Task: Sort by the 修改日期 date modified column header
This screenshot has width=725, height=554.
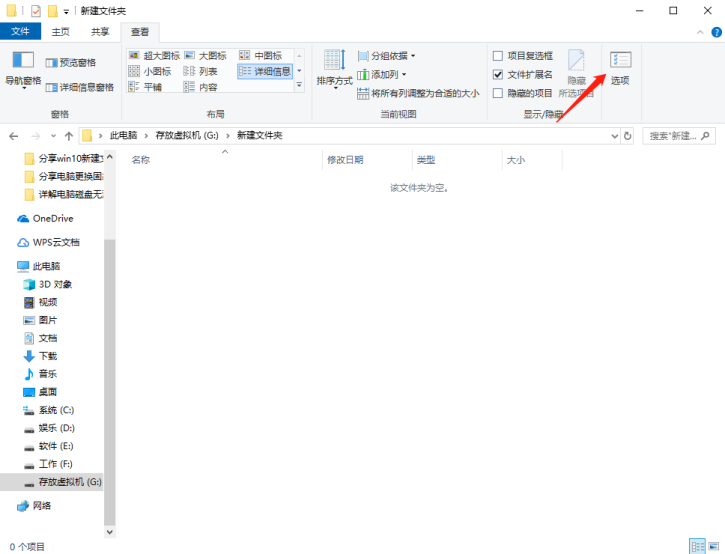Action: (344, 160)
